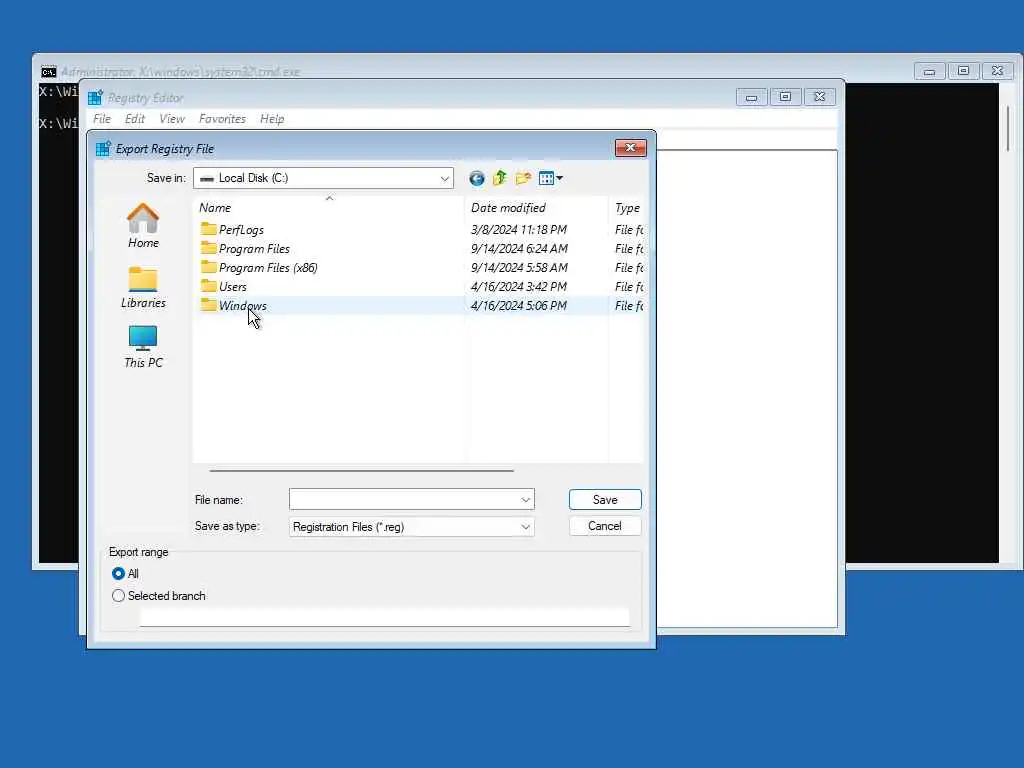
Task: Click the date 4/16/2024 3:42 PM
Action: click(519, 287)
